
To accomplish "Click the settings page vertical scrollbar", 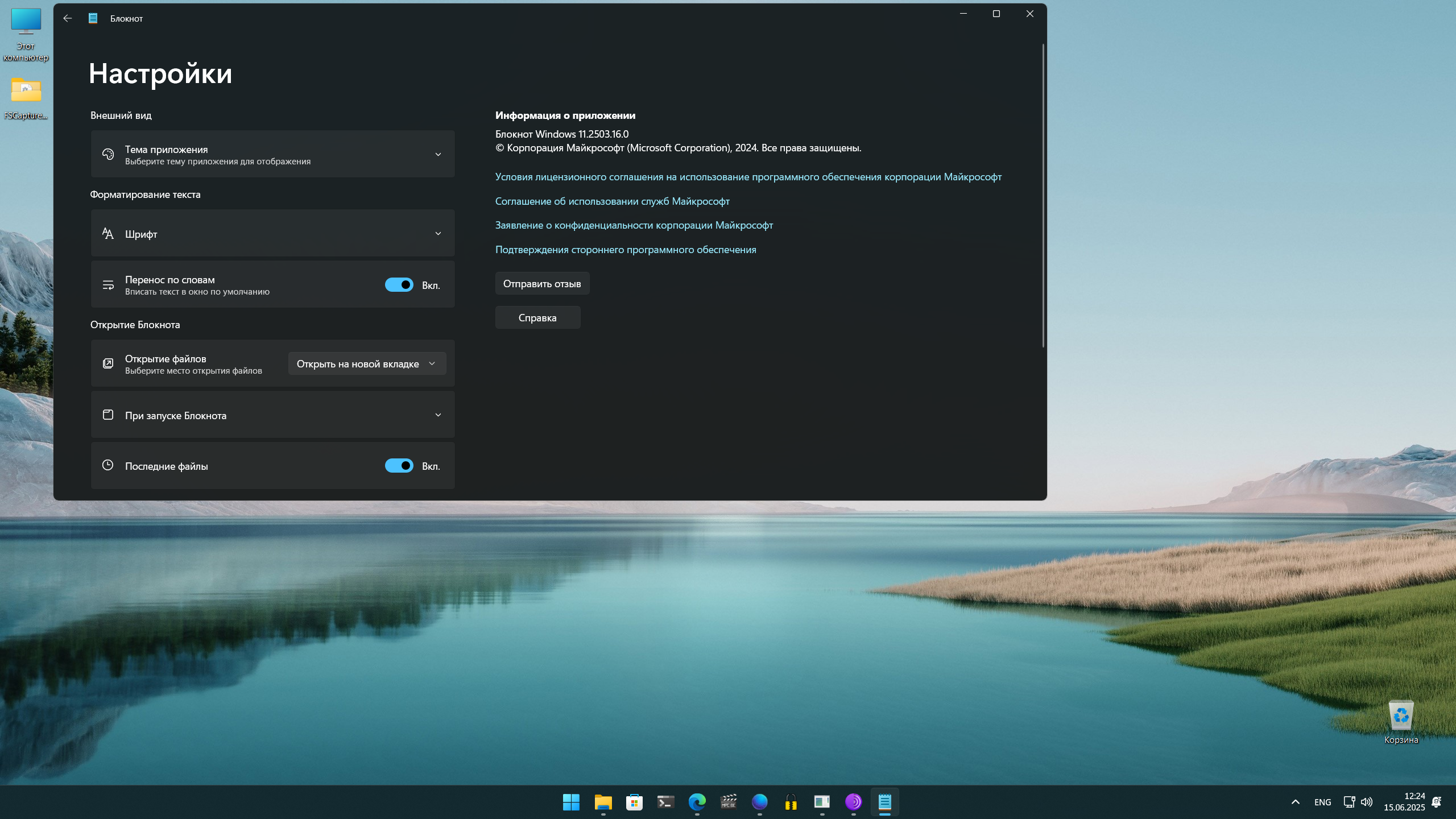I will pos(1043,196).
